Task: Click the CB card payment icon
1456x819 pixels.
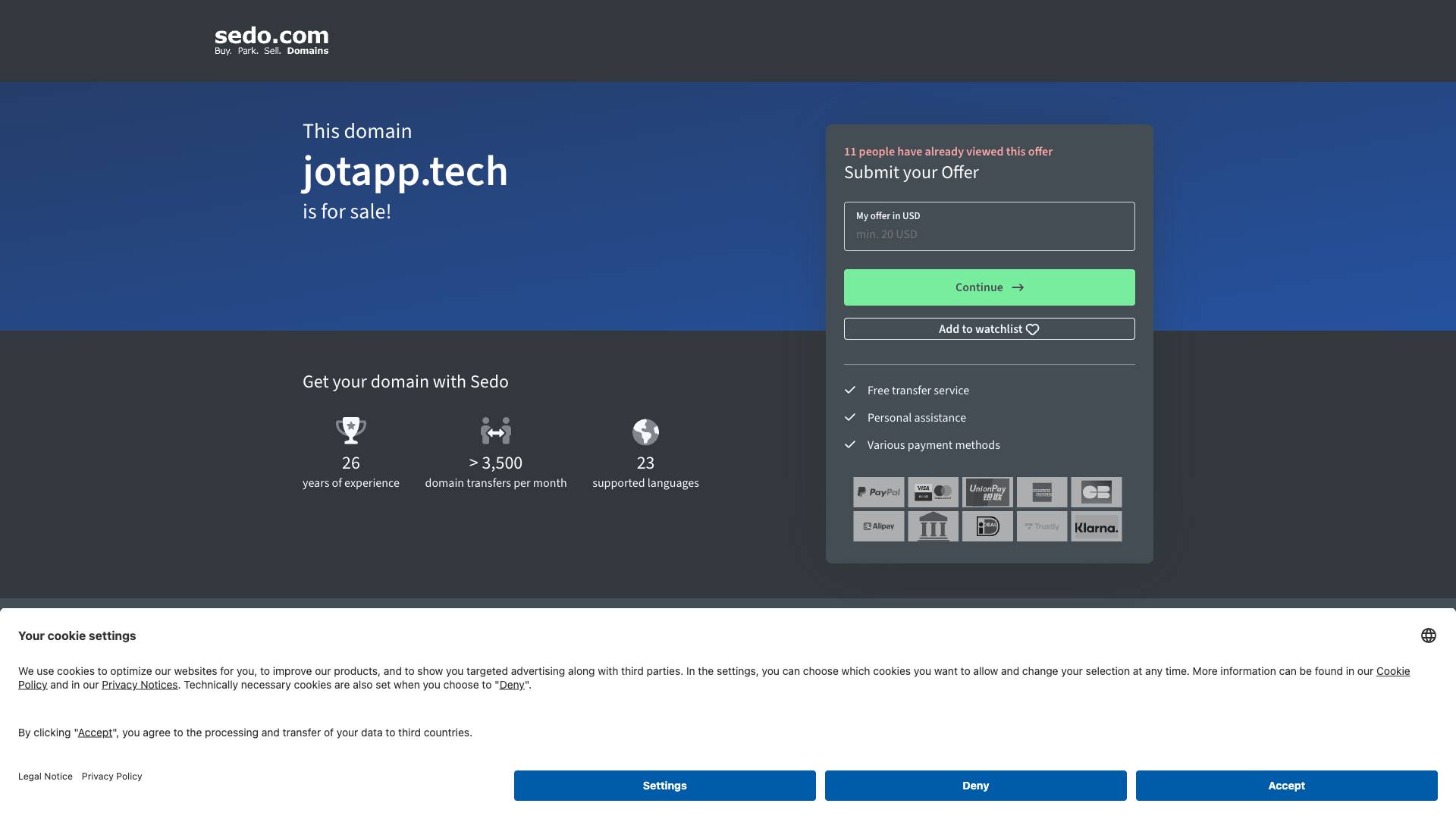Action: tap(1096, 492)
